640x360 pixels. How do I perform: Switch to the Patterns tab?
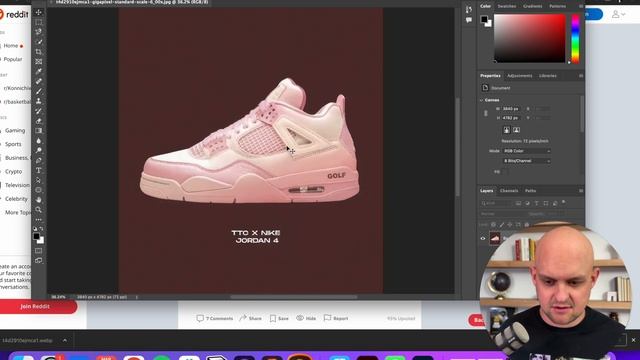point(558,6)
